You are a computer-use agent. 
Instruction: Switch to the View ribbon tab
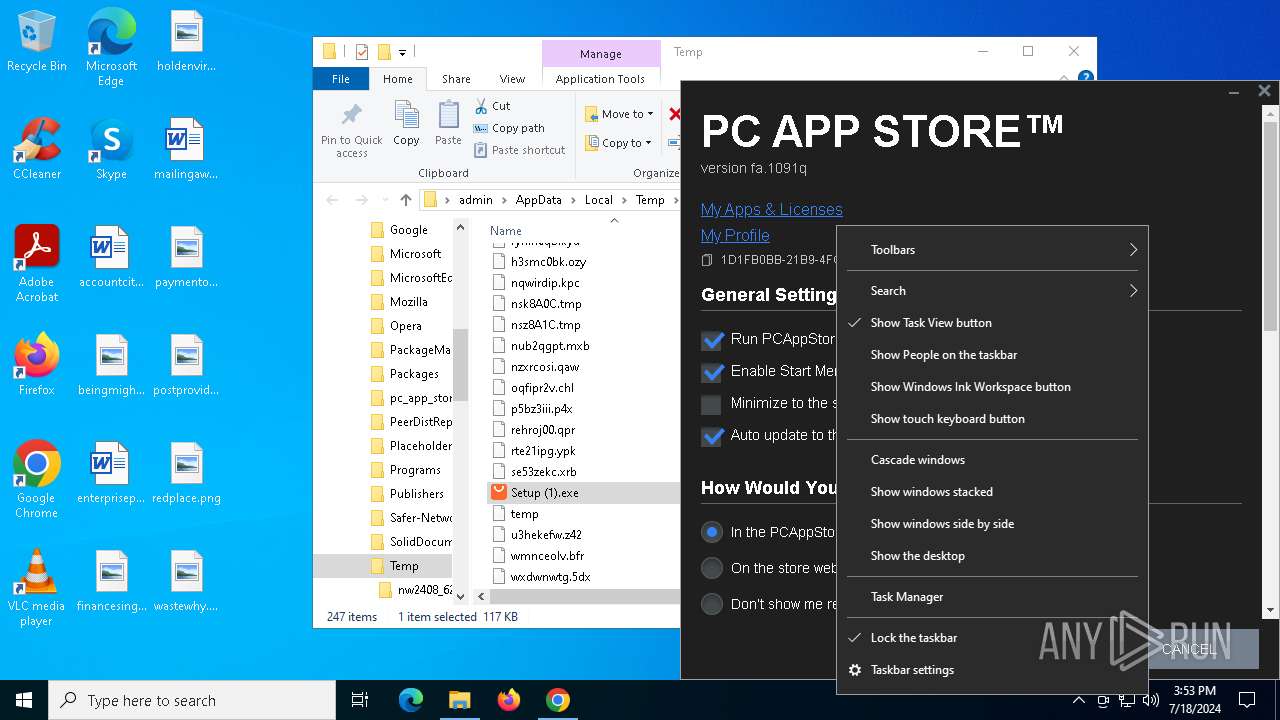(512, 79)
